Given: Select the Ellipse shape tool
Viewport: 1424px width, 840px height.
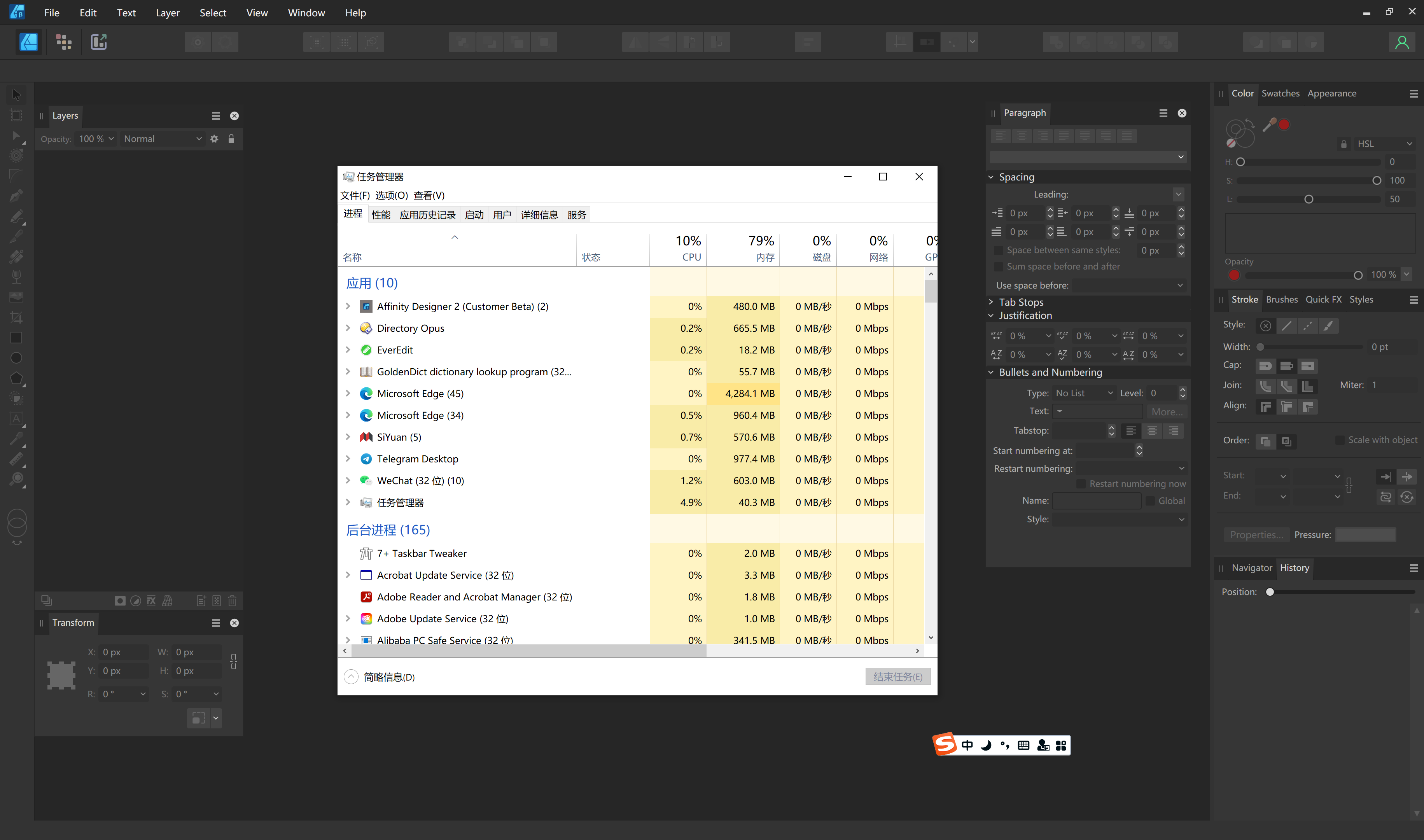Looking at the screenshot, I should click(16, 358).
